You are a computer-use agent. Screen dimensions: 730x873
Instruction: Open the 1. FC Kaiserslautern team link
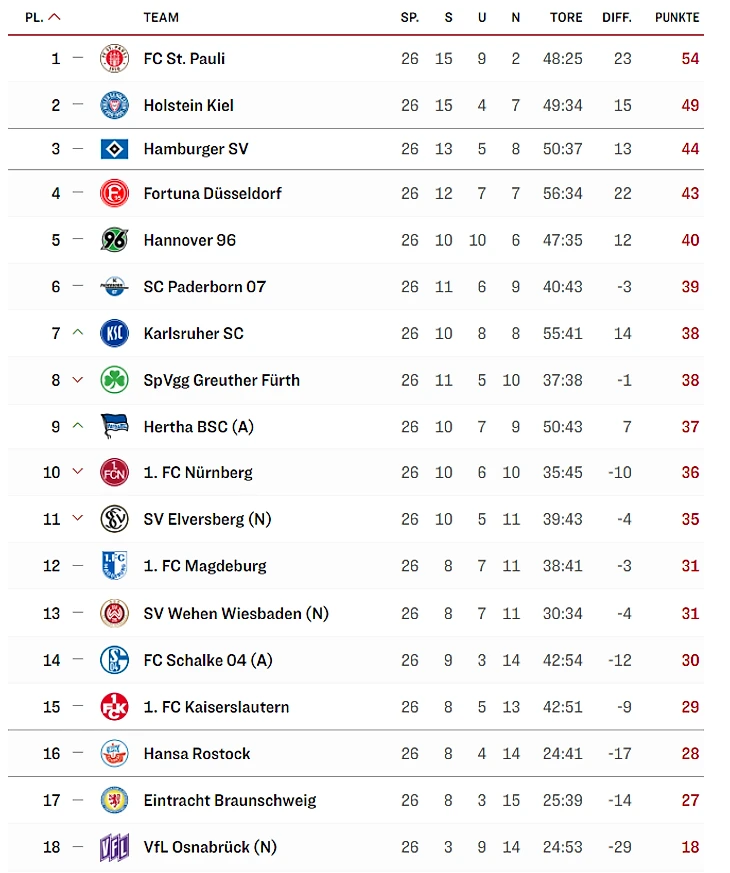pos(216,707)
